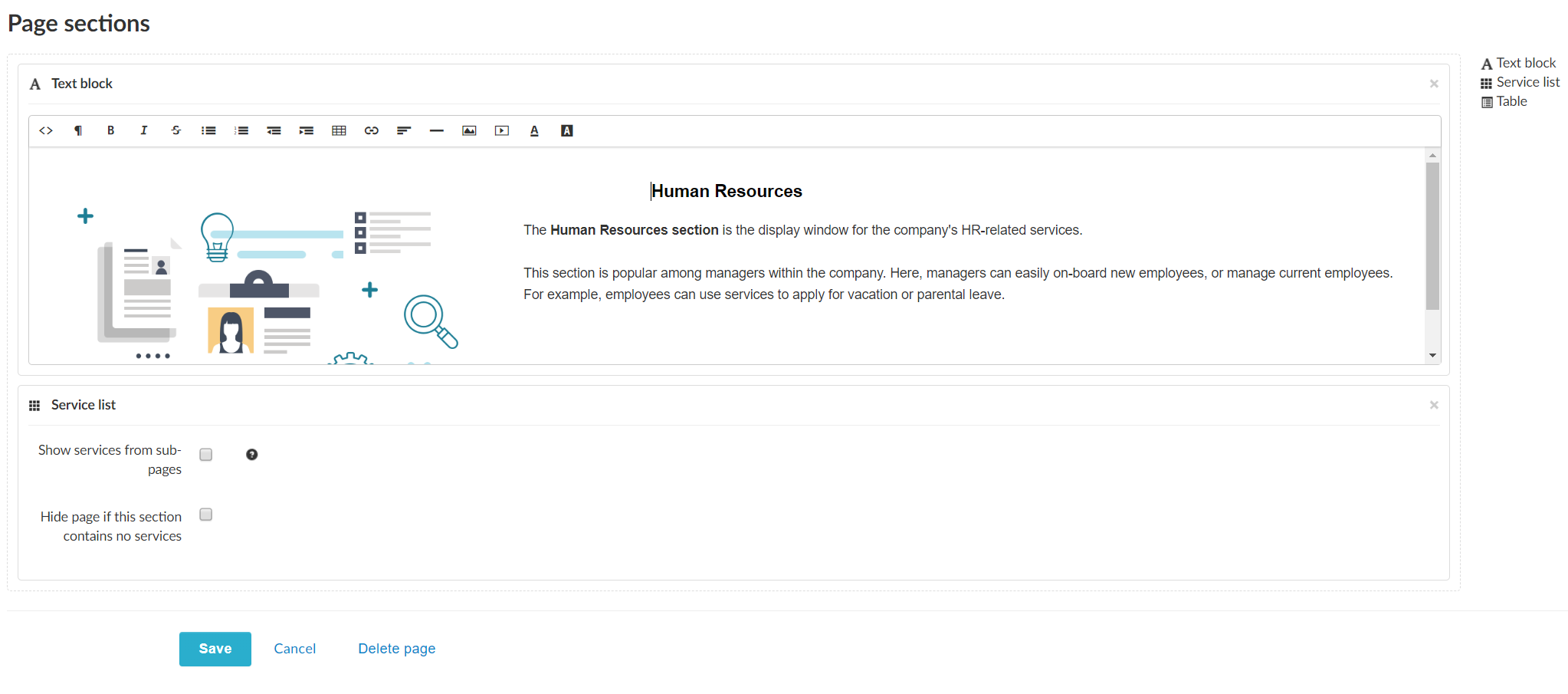This screenshot has height=694, width=1568.
Task: Insert an image into text block
Action: point(469,130)
